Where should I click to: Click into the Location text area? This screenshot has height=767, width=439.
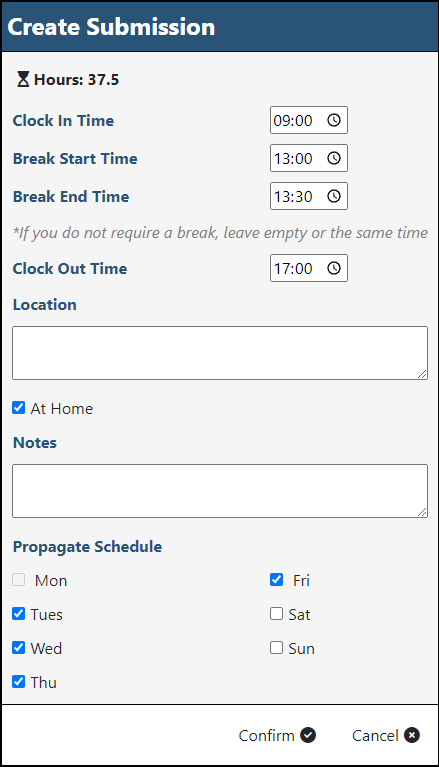(x=220, y=353)
